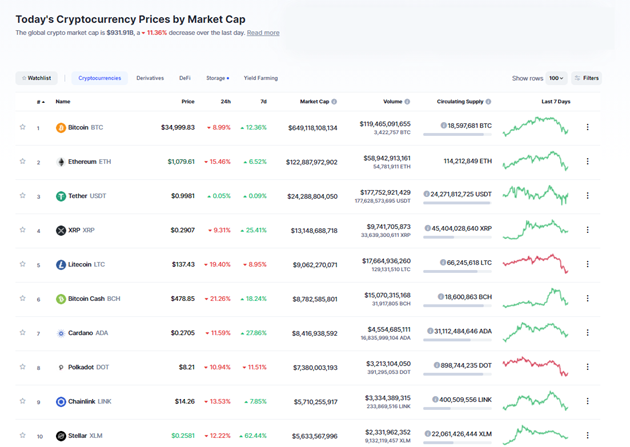
Task: Open more options menu for Bitcoin row
Action: coord(587,127)
